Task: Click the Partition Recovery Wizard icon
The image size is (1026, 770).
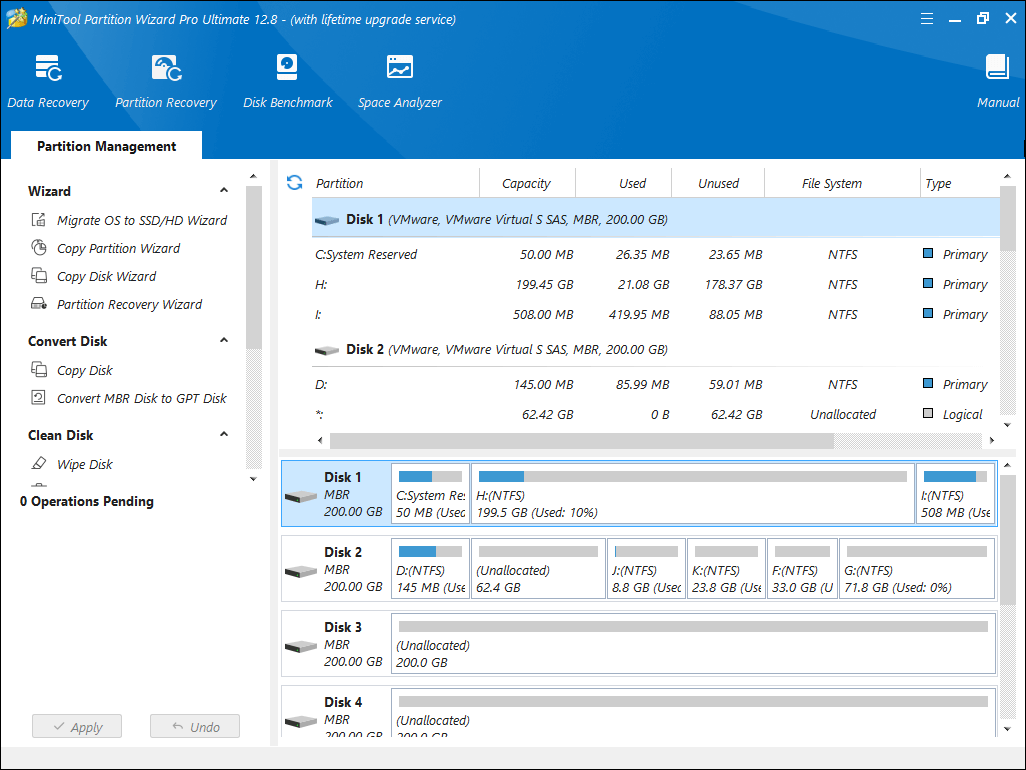Action: (39, 304)
